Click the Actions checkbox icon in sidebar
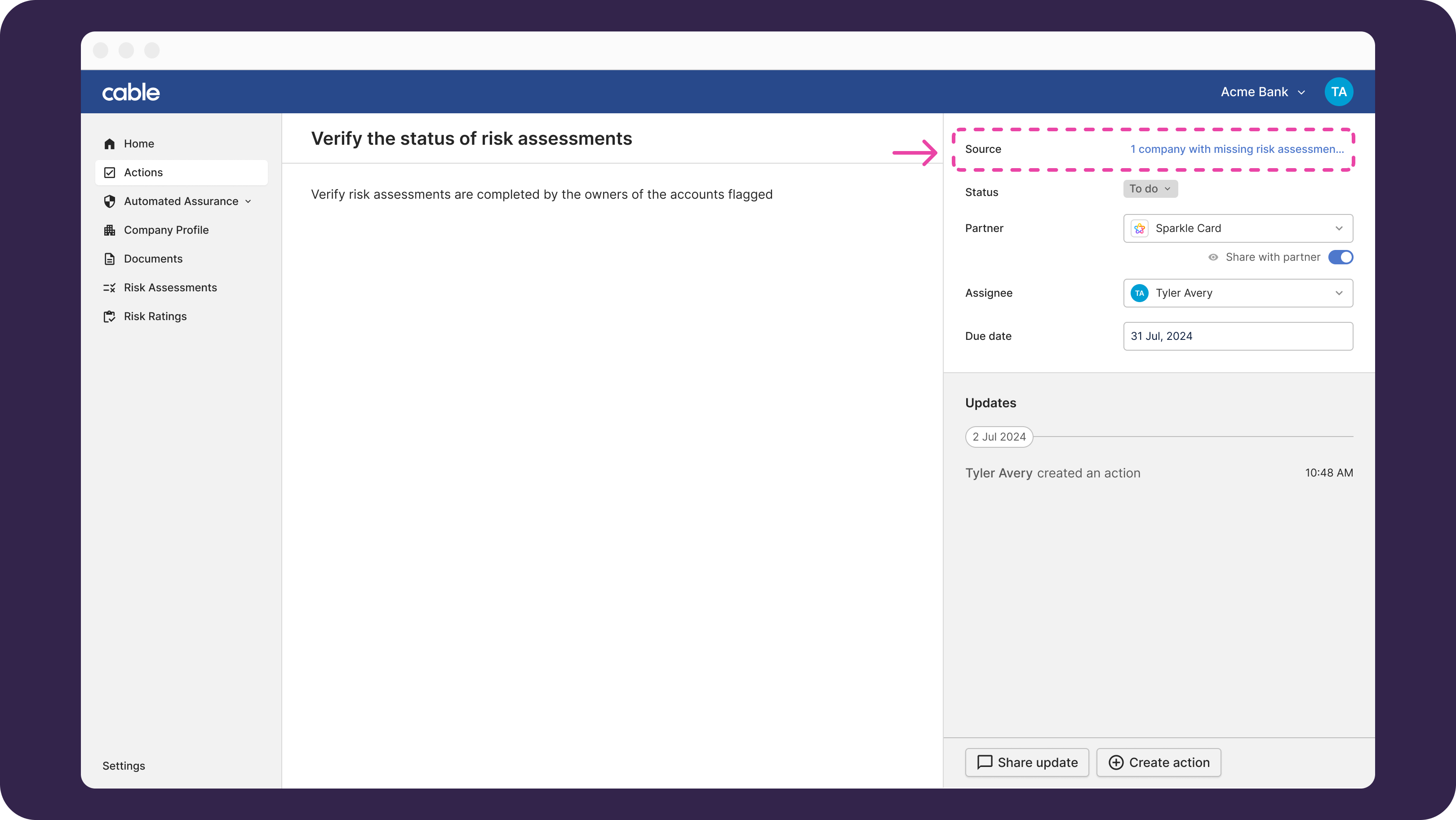 pos(110,173)
